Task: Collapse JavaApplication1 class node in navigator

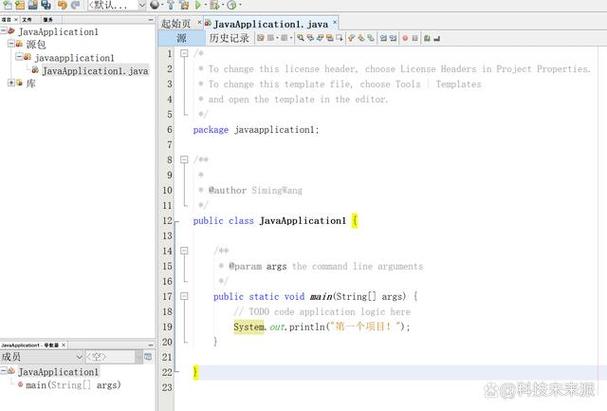Action: tap(3, 371)
